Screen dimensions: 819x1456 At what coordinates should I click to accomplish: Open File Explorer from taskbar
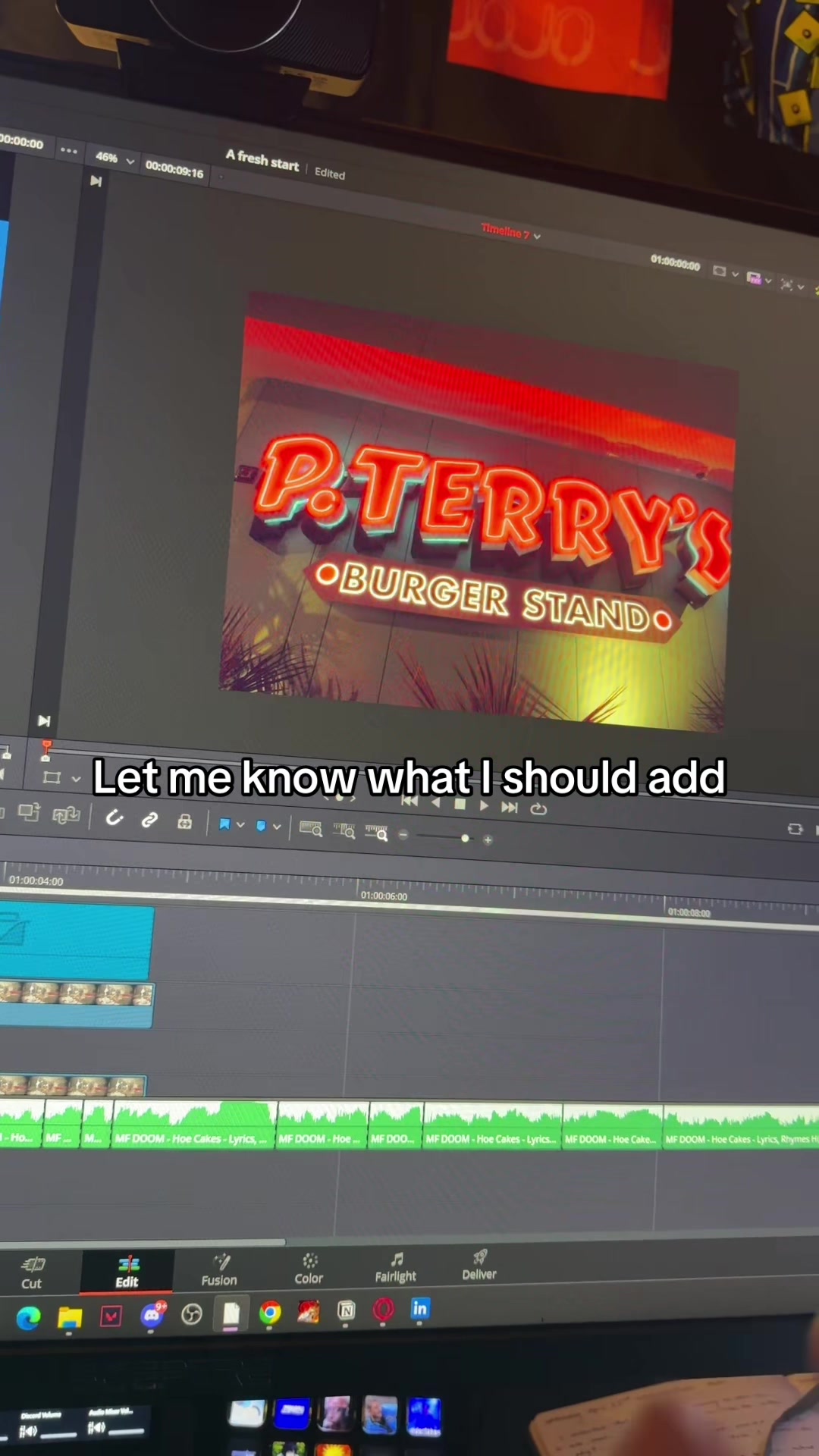(x=70, y=1318)
